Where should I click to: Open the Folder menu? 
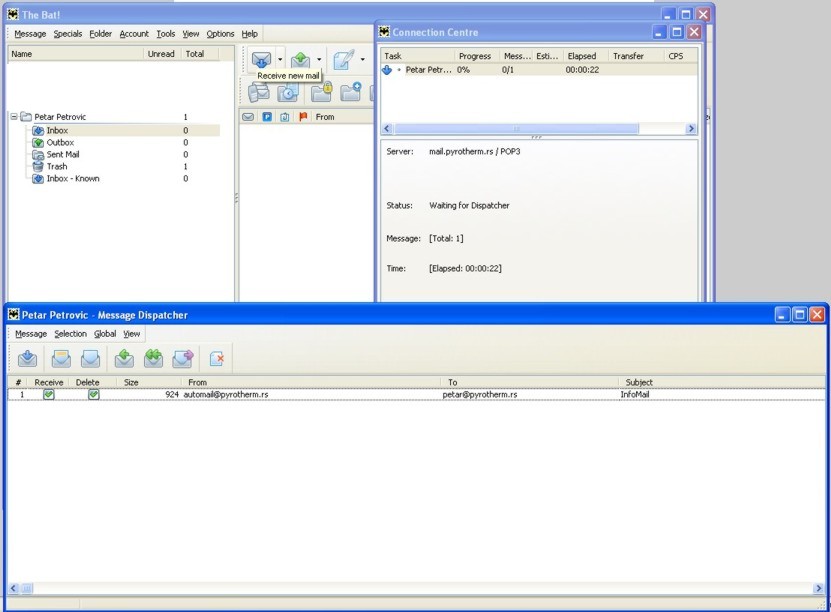click(101, 33)
